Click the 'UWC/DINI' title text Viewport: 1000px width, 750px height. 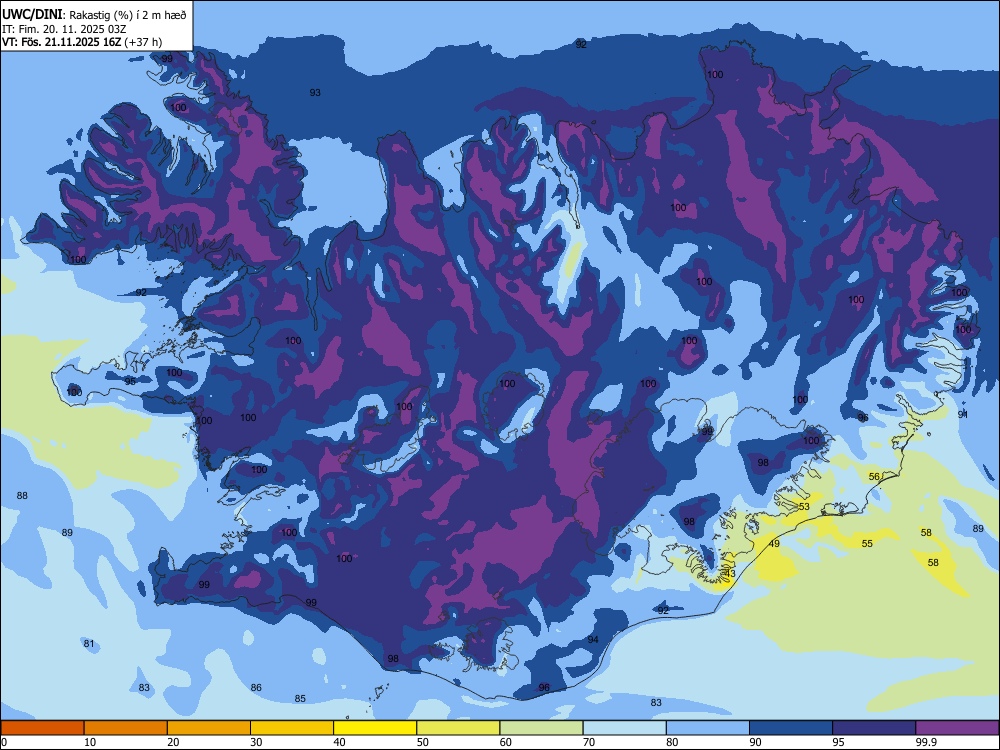(x=32, y=14)
